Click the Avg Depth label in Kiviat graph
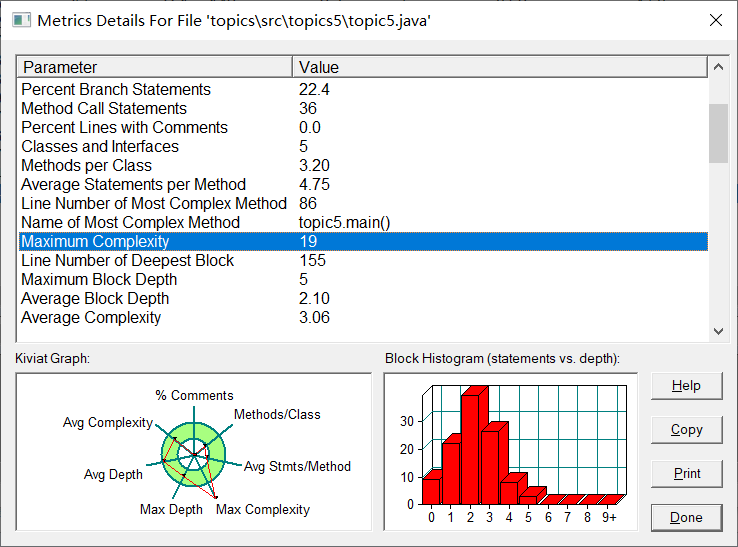738x547 pixels. coord(113,475)
